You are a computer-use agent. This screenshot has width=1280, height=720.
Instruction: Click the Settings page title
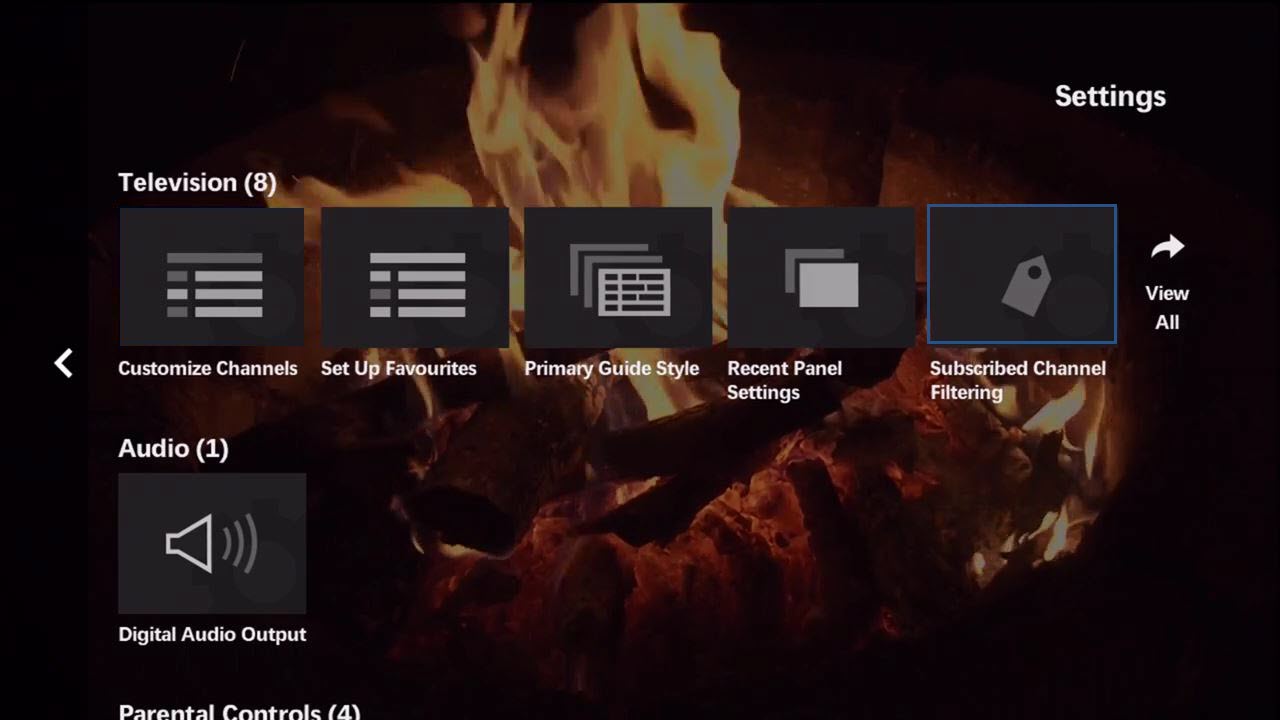tap(1110, 96)
